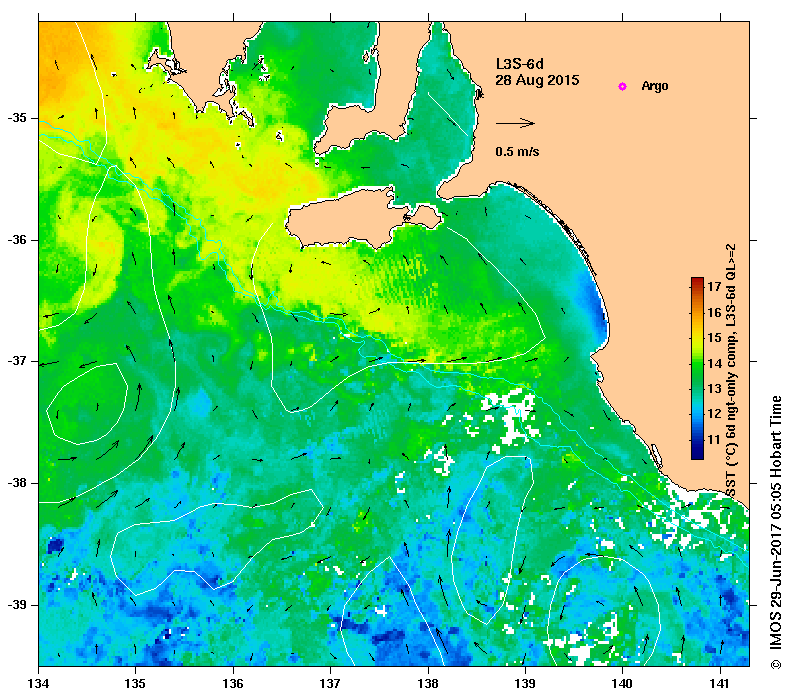Click the 0.5 m/s reference arrow
This screenshot has height=700, width=791.
point(515,123)
